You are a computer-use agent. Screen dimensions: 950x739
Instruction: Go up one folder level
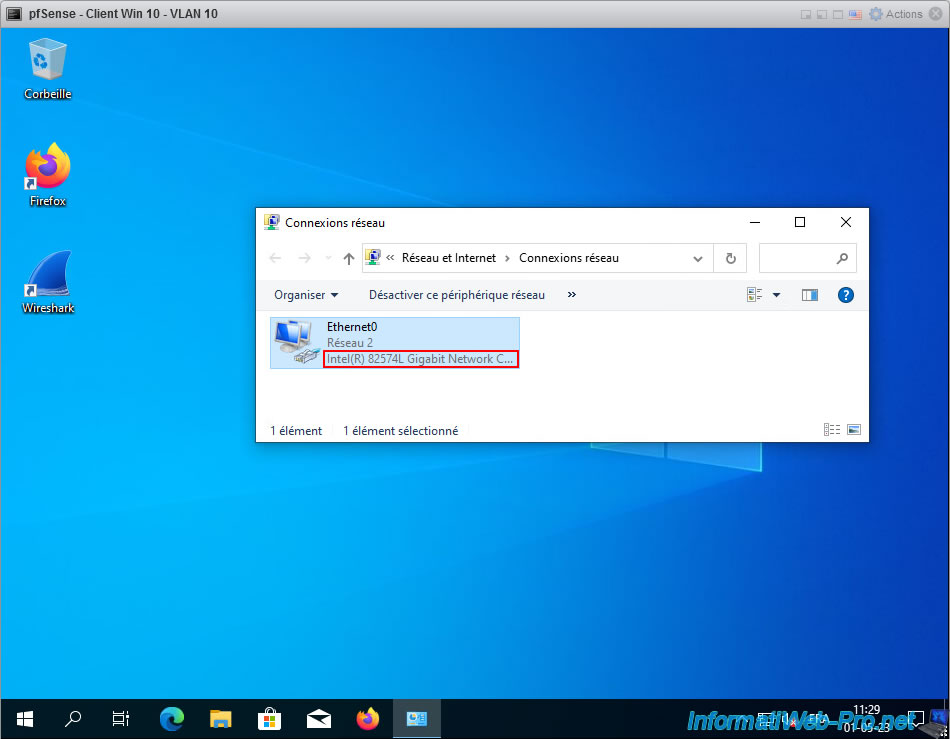point(348,258)
